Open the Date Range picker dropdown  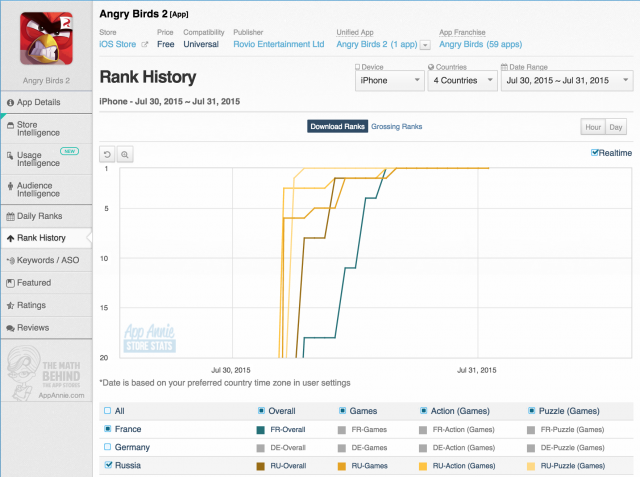tap(565, 80)
